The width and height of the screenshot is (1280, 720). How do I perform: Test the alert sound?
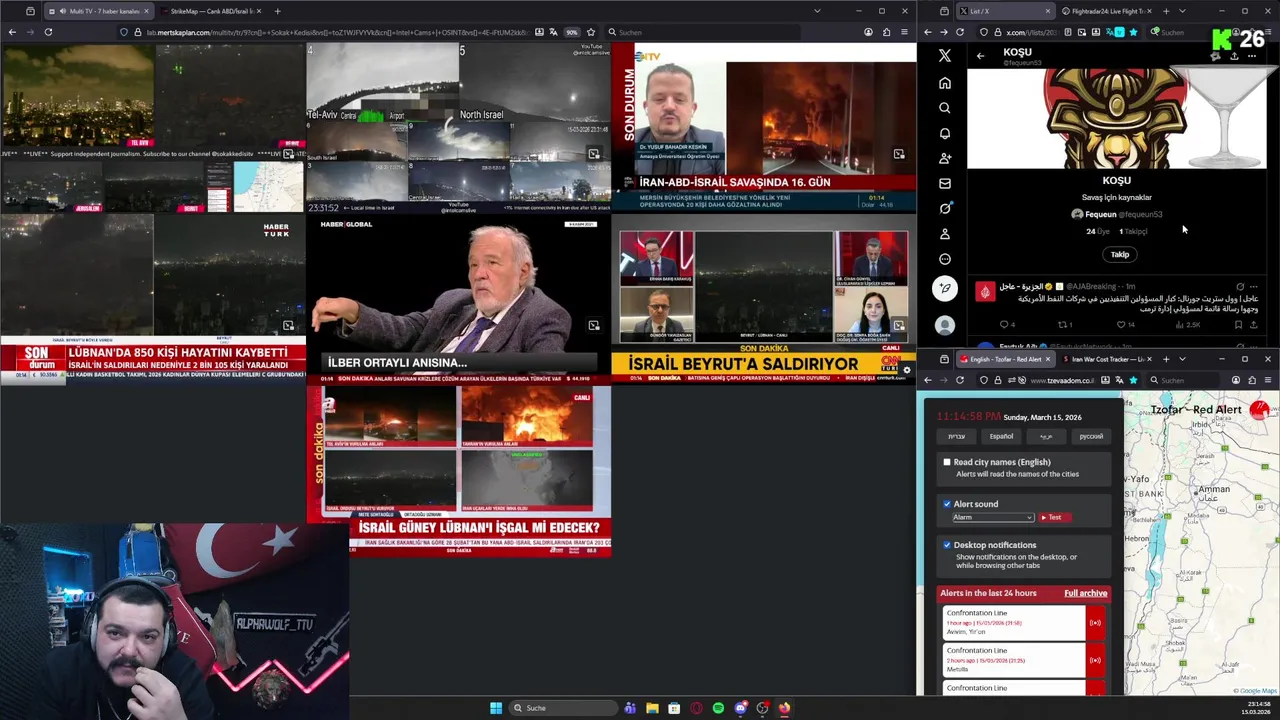point(1054,517)
